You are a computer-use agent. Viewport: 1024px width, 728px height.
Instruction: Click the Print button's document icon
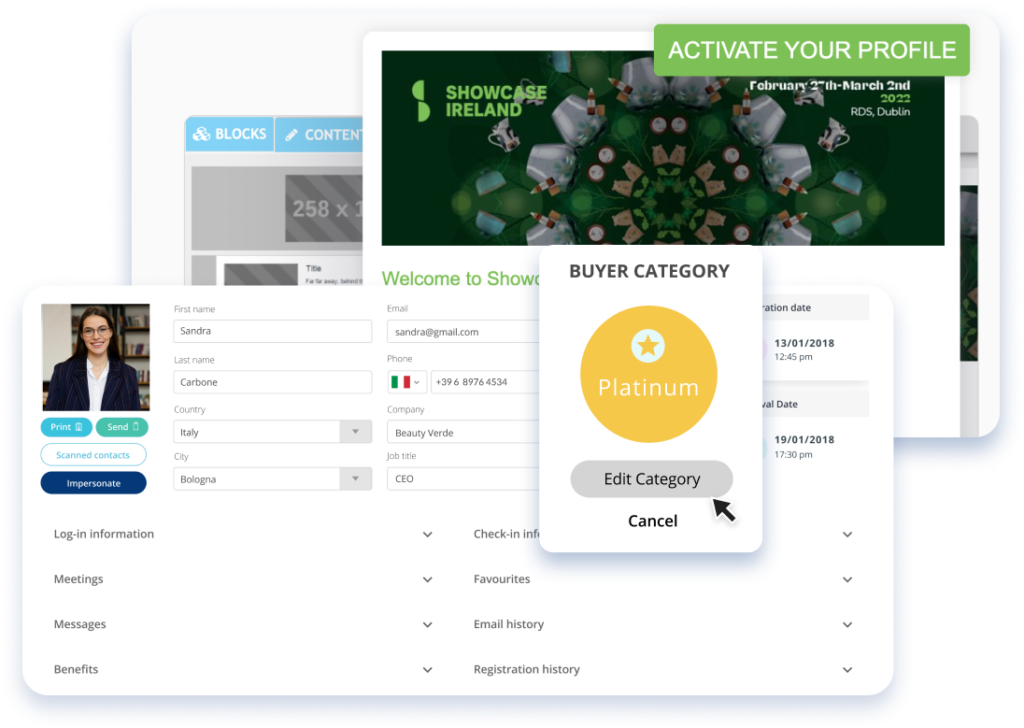79,427
